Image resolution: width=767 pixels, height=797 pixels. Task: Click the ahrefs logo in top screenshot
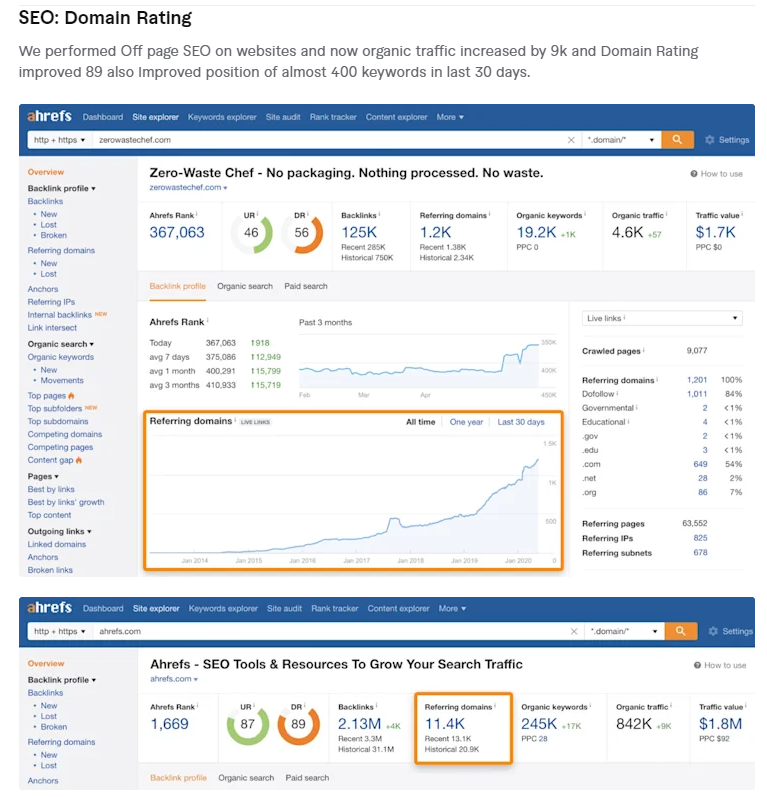tap(49, 116)
